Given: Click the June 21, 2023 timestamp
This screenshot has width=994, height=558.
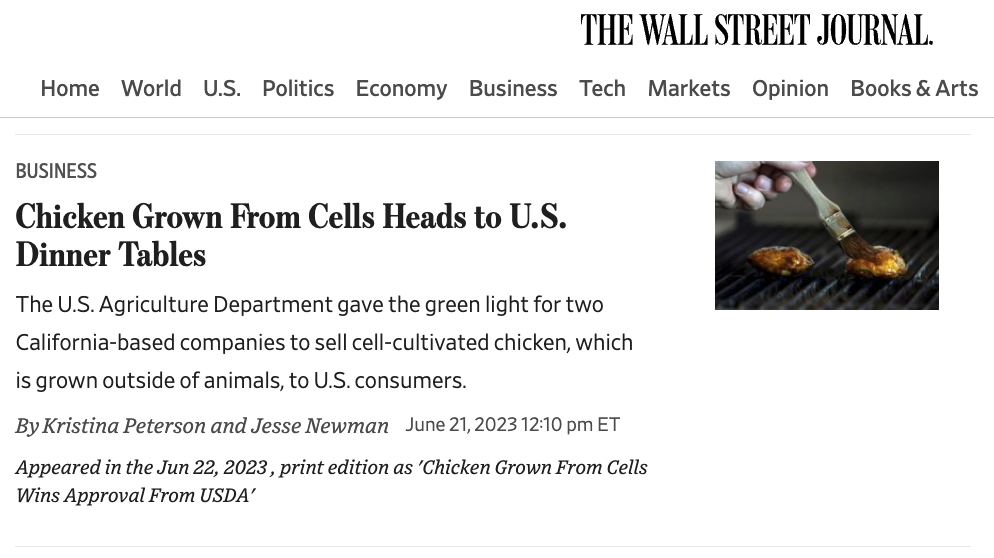Looking at the screenshot, I should point(513,424).
